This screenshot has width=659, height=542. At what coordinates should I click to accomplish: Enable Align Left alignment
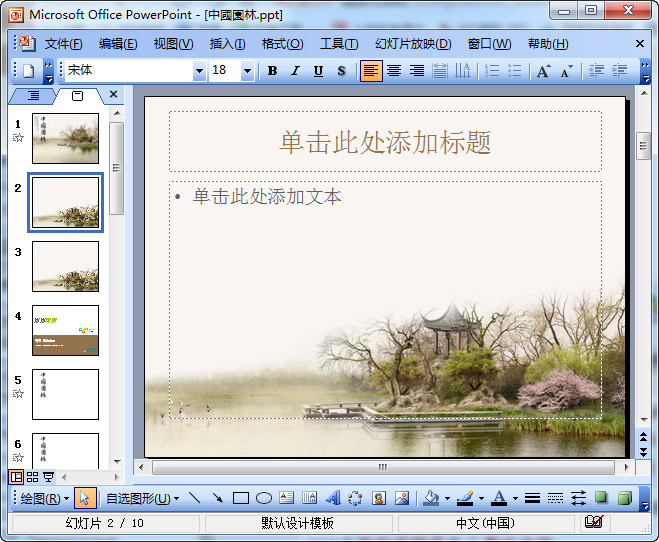tap(371, 71)
